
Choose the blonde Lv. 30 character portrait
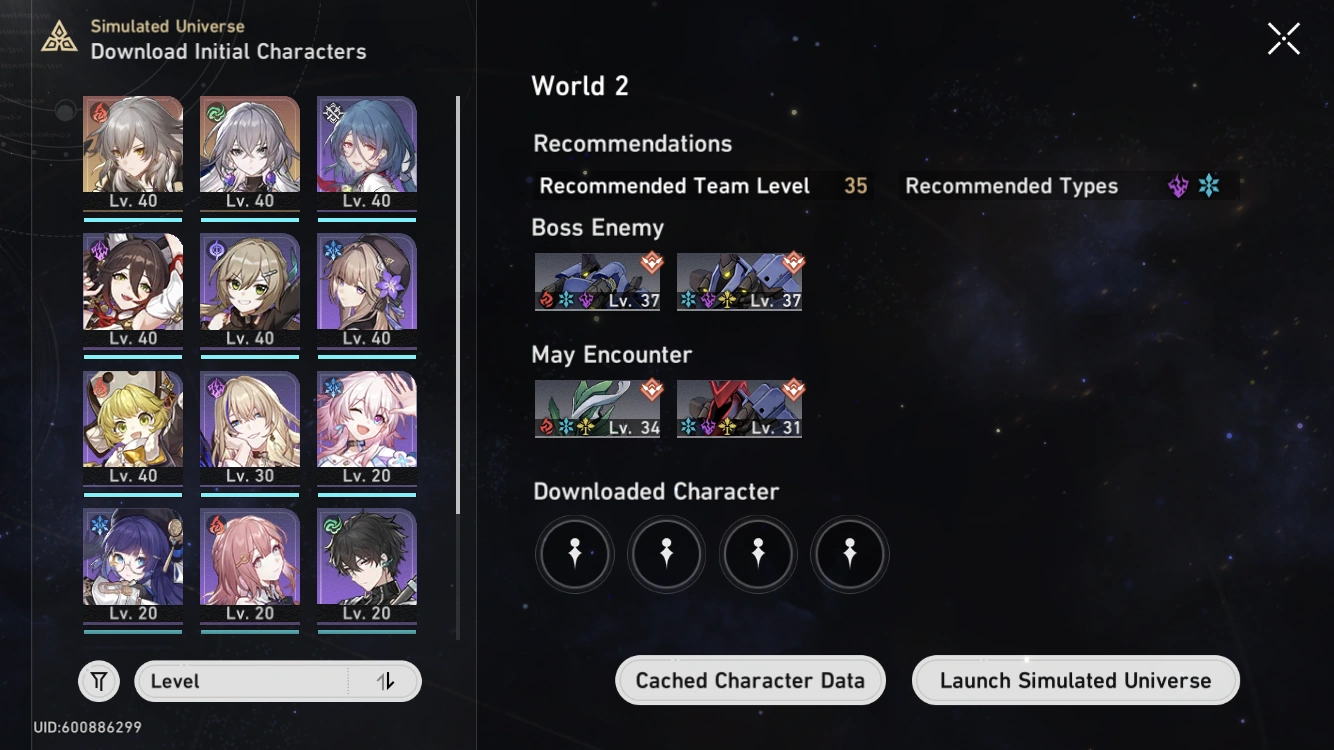click(x=250, y=428)
